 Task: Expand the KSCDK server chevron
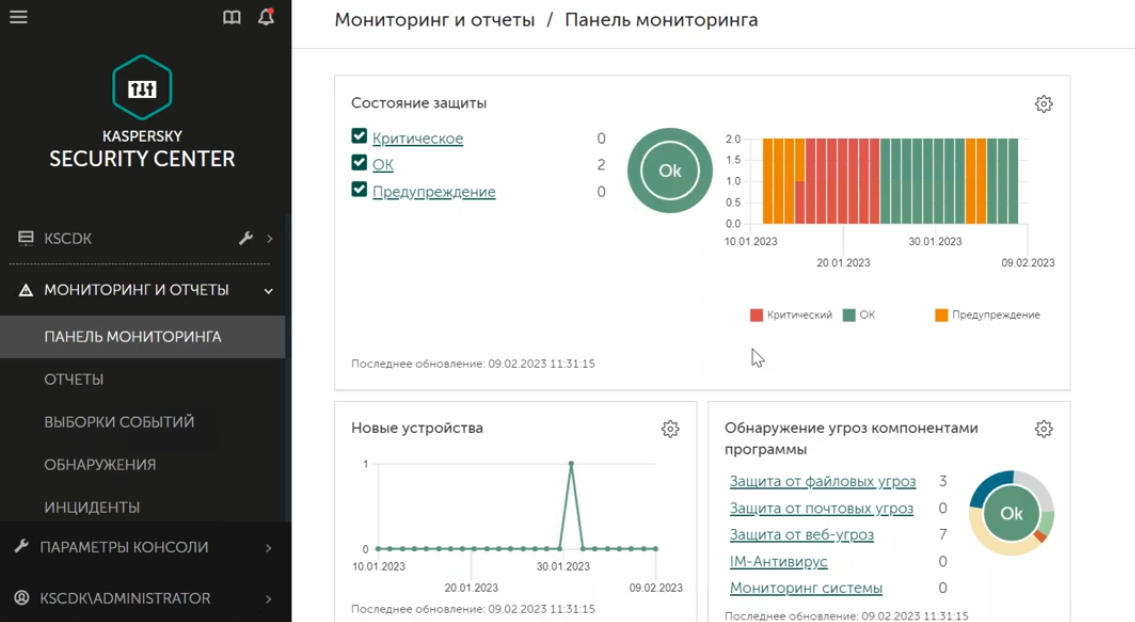click(269, 238)
